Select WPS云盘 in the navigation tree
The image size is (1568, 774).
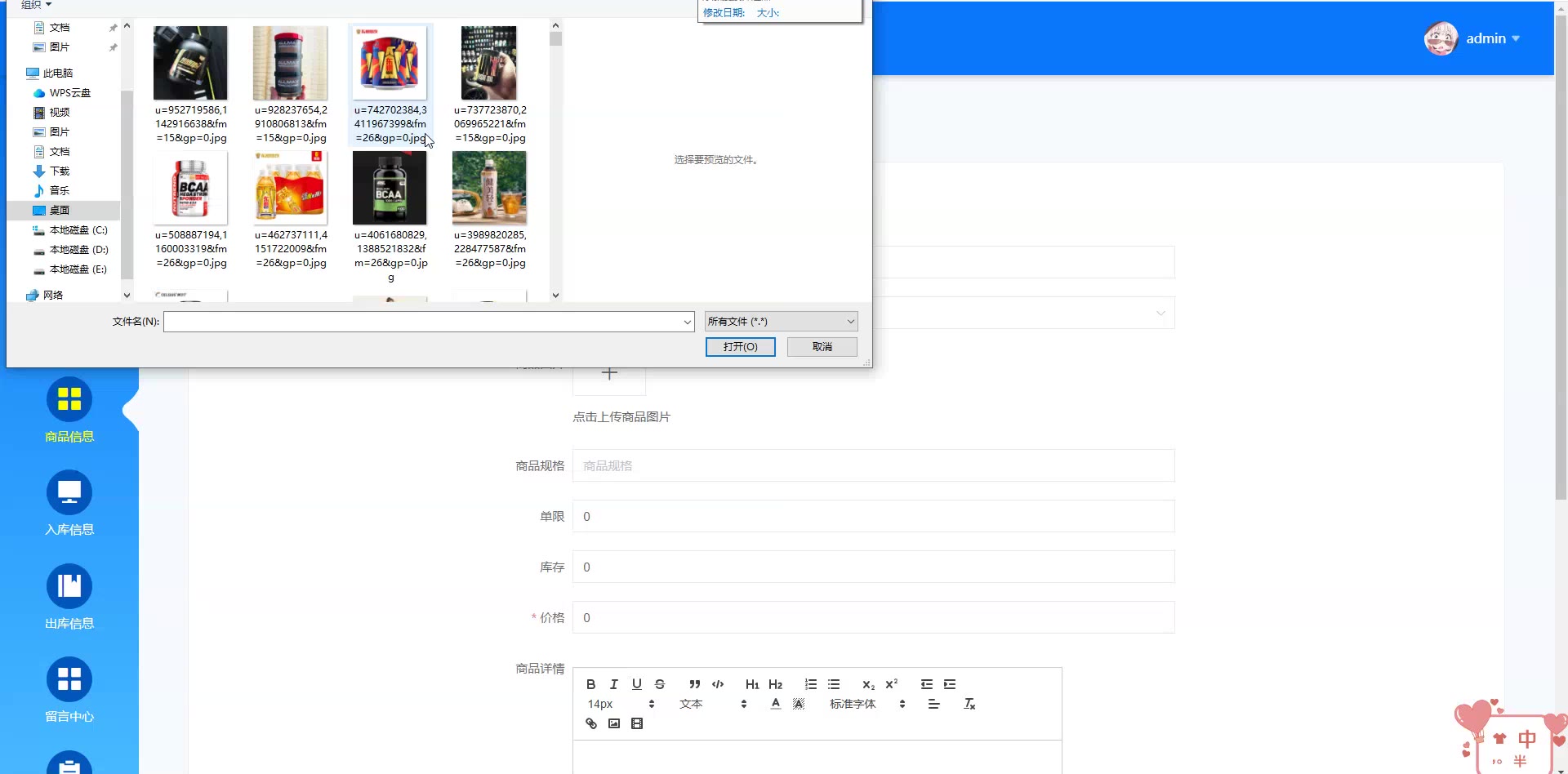click(61, 93)
